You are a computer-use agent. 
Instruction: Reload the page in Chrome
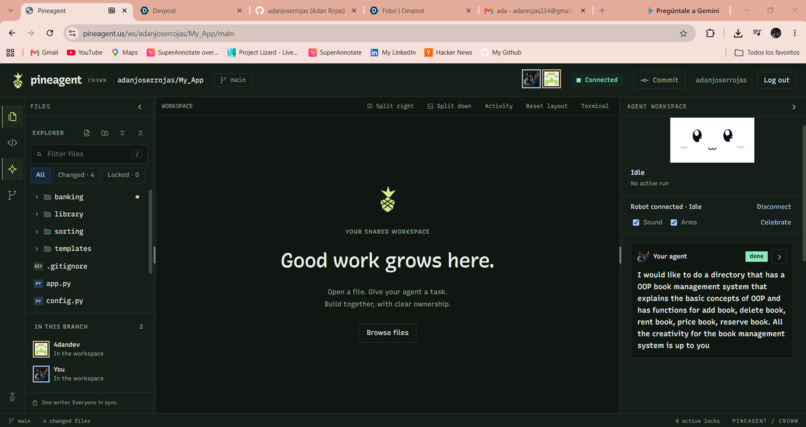click(50, 33)
